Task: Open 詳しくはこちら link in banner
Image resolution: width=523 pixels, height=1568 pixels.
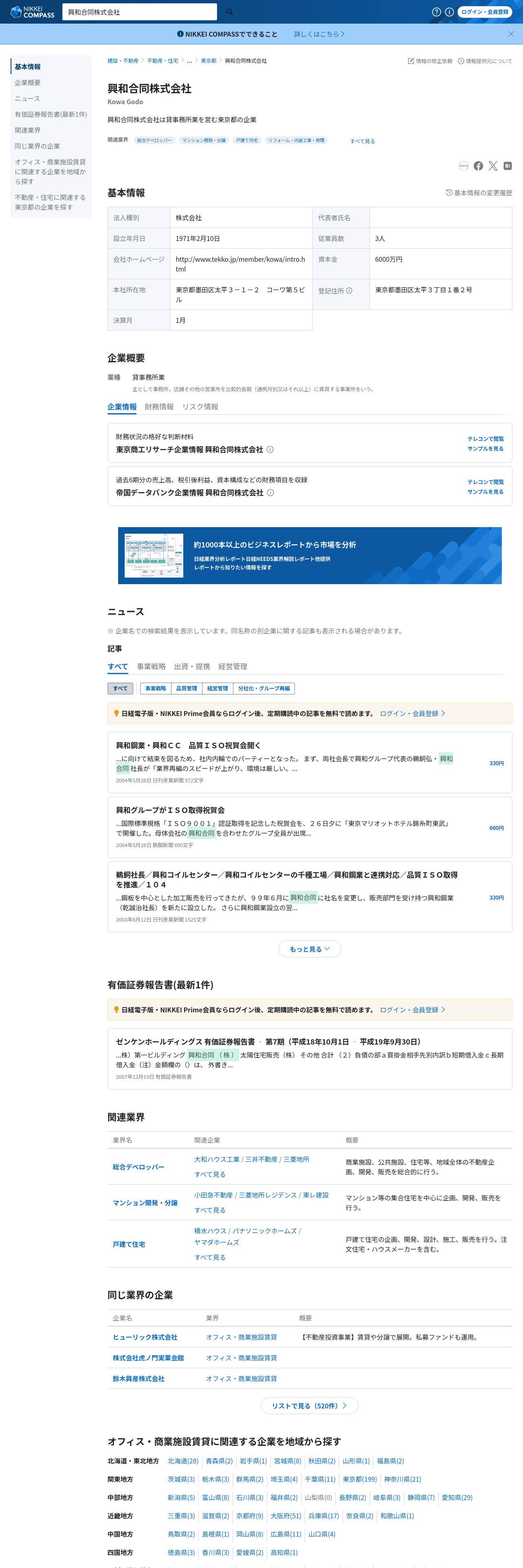Action: coord(319,34)
